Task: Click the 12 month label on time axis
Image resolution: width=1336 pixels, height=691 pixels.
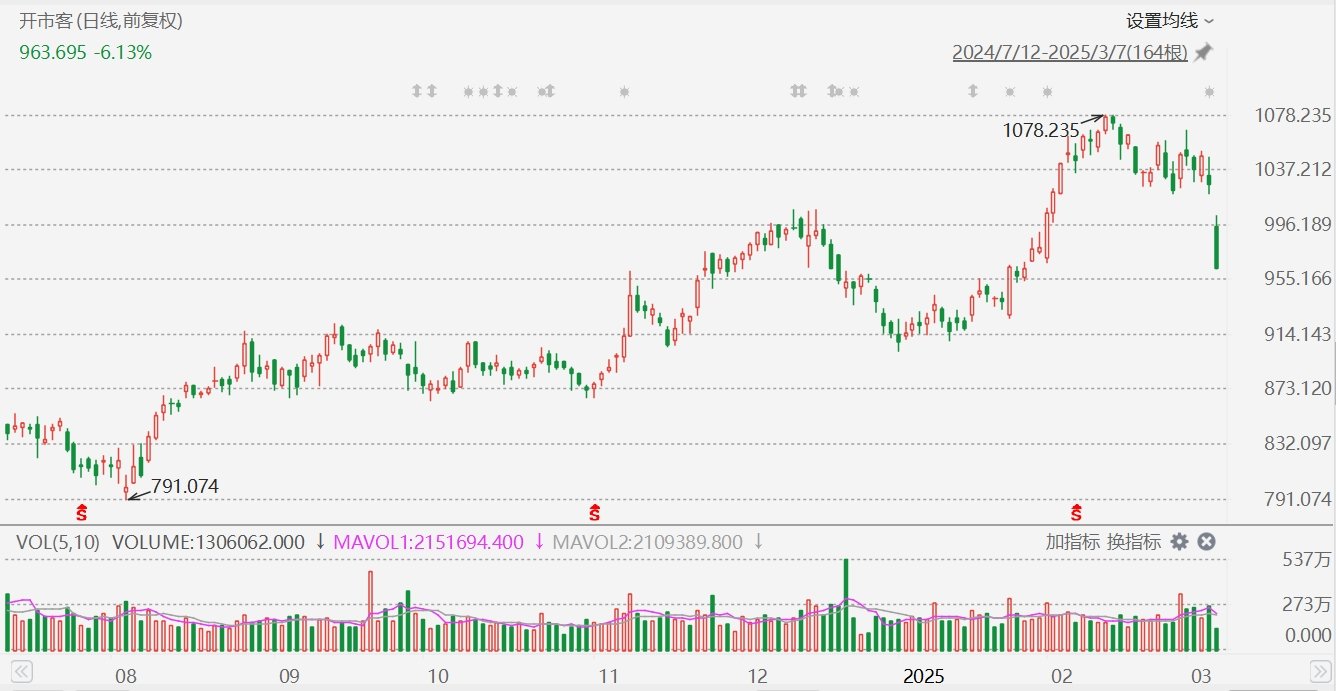Action: (757, 675)
